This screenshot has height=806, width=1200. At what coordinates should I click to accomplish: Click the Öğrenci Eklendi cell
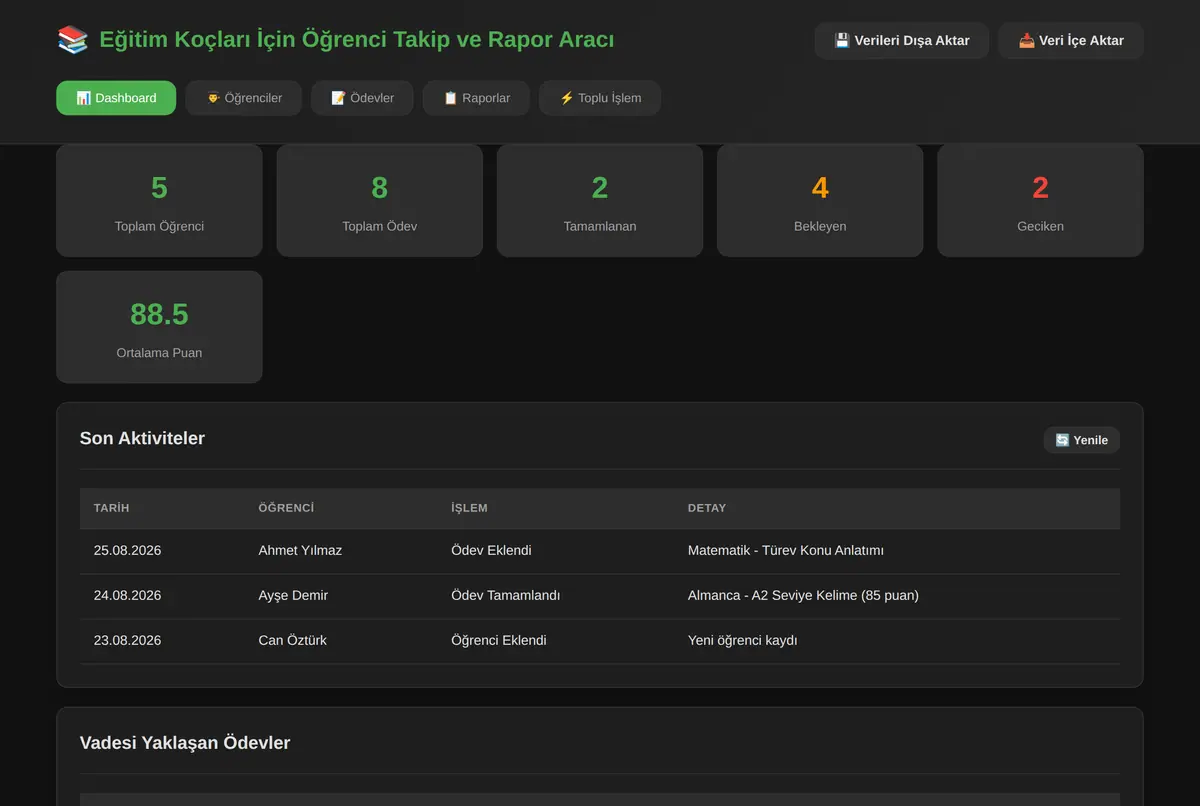click(x=499, y=640)
